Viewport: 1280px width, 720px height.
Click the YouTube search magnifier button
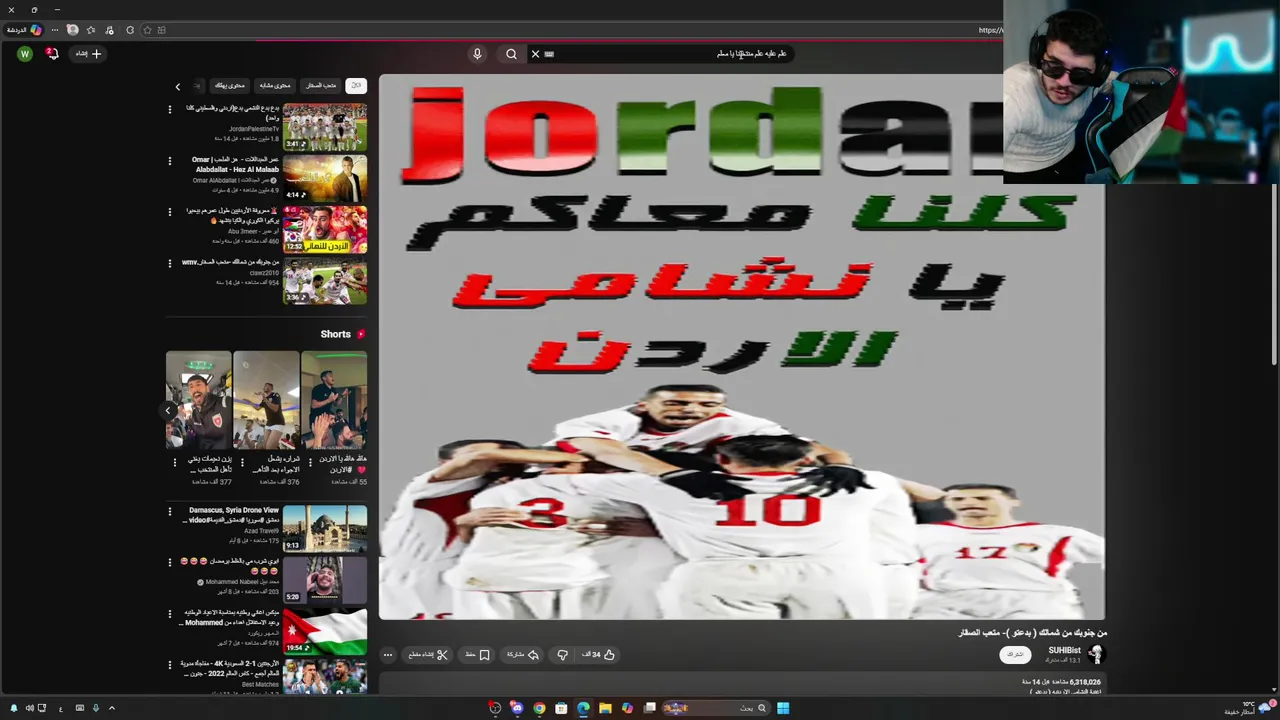coord(511,54)
